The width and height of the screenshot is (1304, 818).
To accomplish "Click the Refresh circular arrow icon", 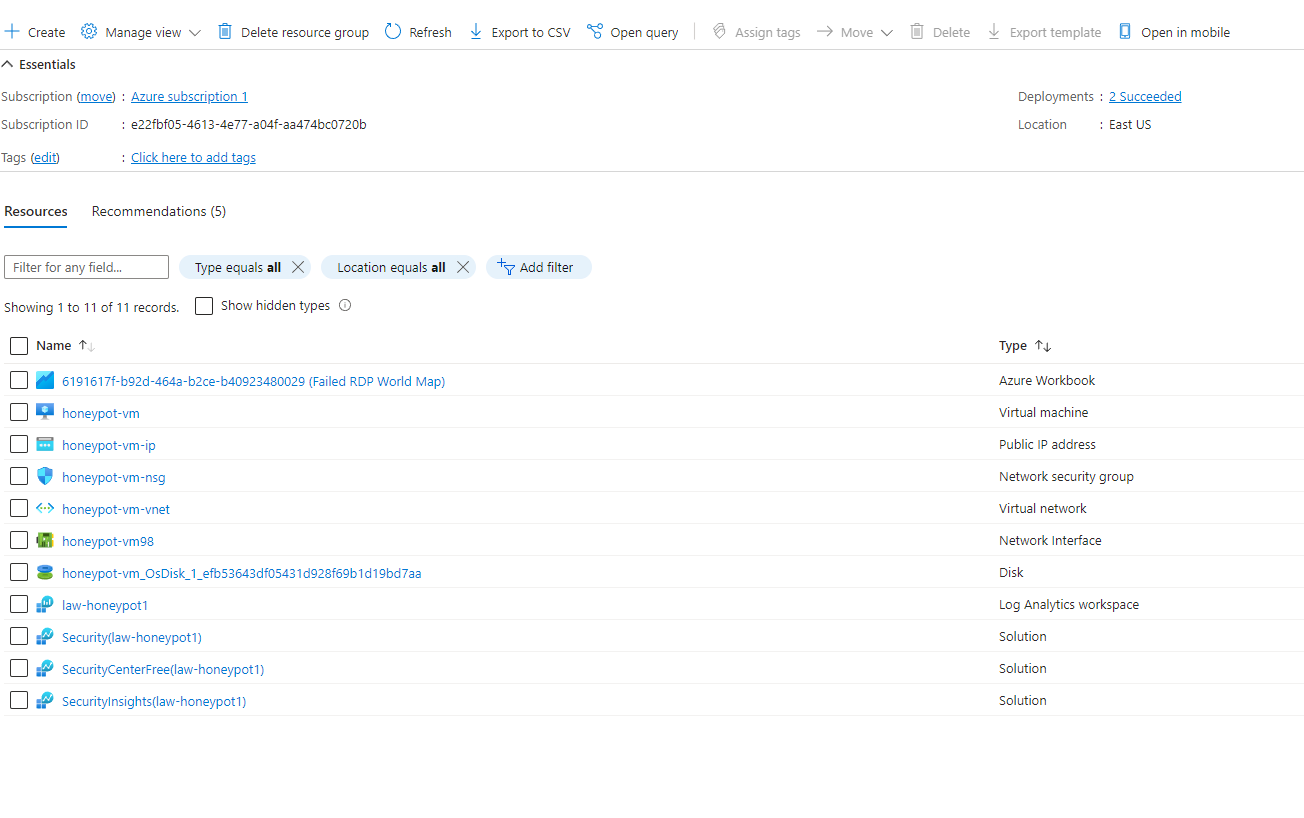I will pyautogui.click(x=393, y=32).
